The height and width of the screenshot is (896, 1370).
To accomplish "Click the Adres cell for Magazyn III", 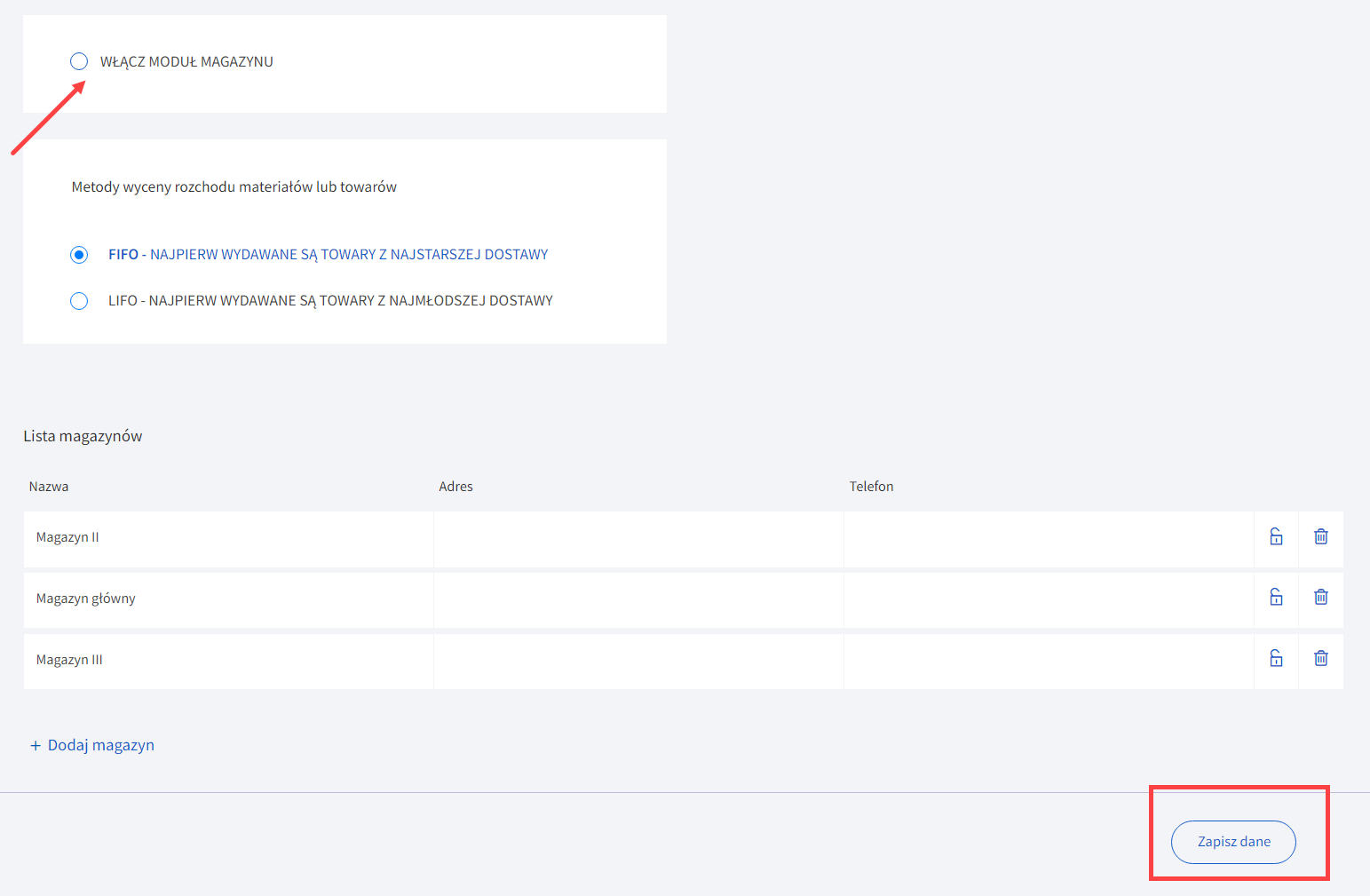I will point(638,661).
